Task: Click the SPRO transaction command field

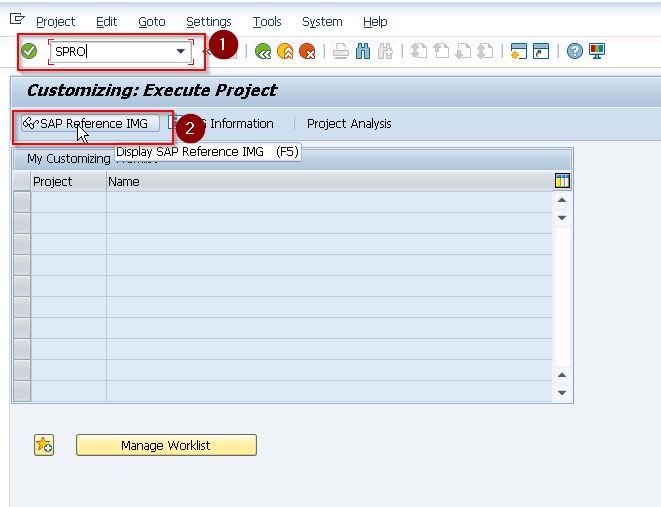Action: point(121,52)
